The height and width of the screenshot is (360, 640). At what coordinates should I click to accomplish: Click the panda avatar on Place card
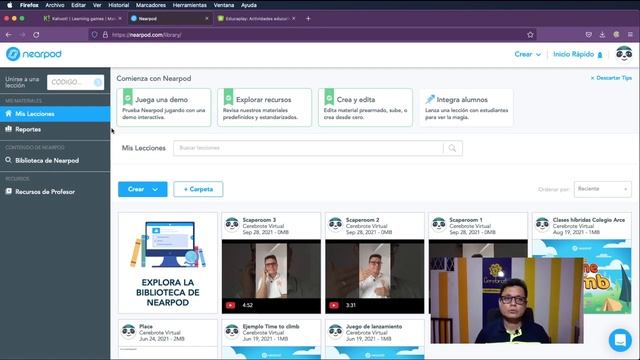point(128,331)
